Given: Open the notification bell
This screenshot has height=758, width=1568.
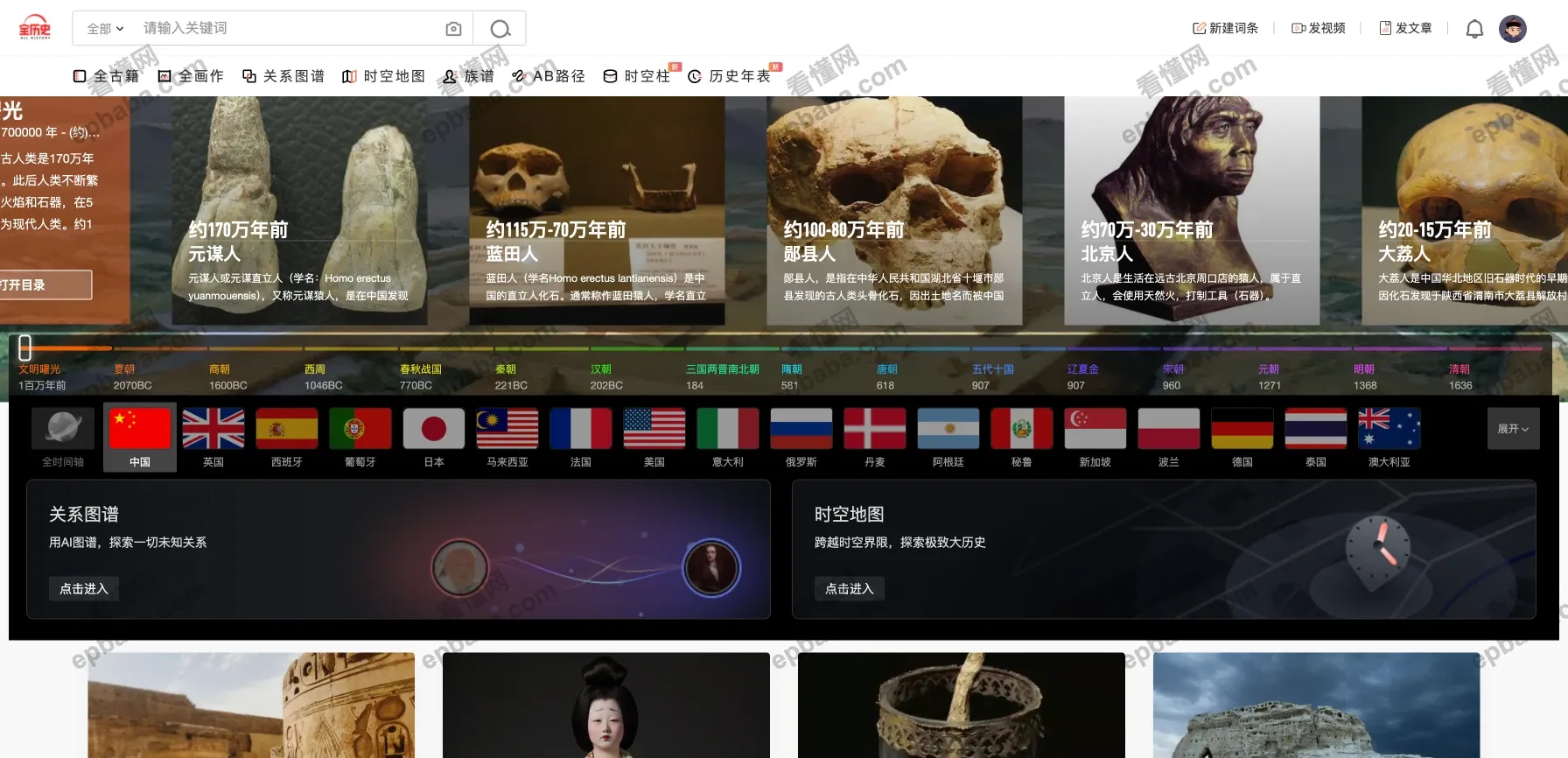Looking at the screenshot, I should click(1474, 29).
